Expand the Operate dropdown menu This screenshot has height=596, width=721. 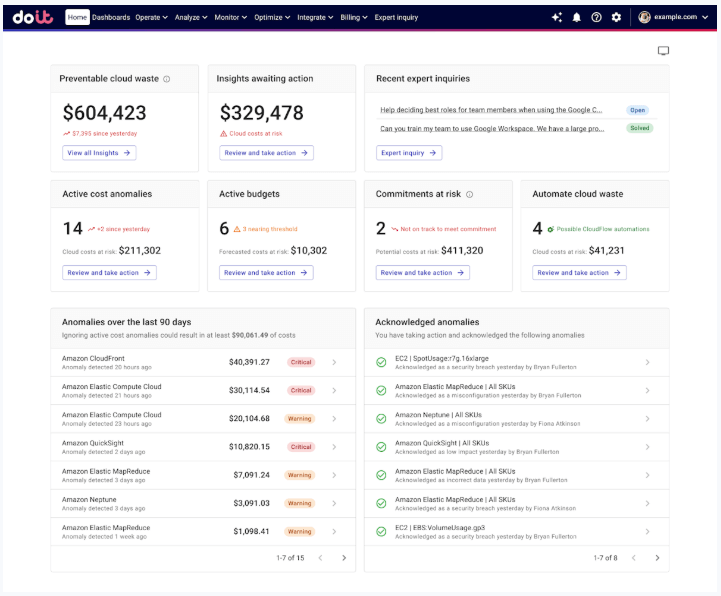coord(152,17)
